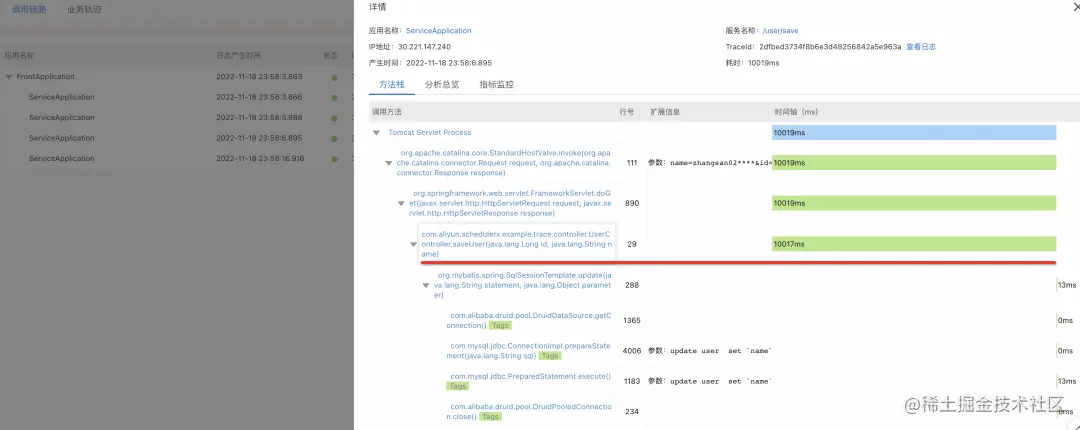1080x430 pixels.
Task: Click the green 10019ms doGet timeline bar
Action: pyautogui.click(x=914, y=203)
